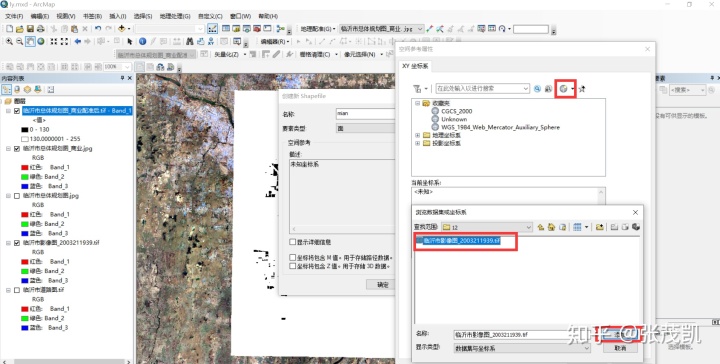Open the spatial filter dropdown arrow
This screenshot has height=364, width=720.
pos(426,89)
